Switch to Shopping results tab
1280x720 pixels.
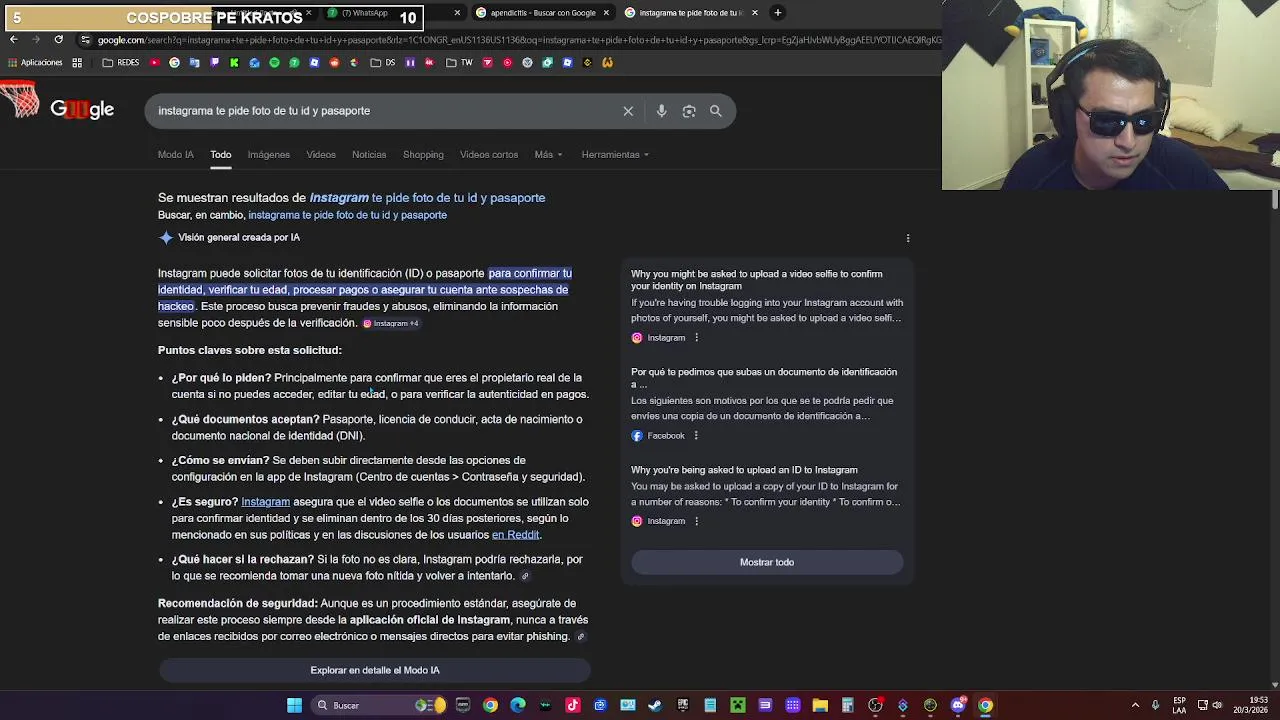(423, 155)
